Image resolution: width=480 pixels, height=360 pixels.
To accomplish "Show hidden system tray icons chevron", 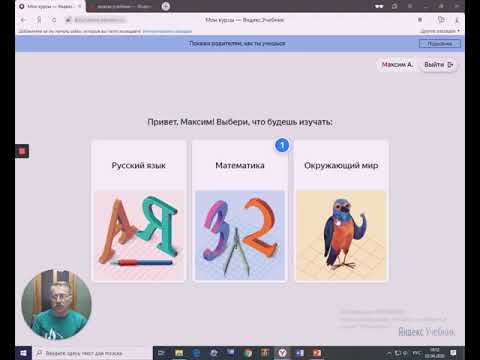I will [389, 353].
